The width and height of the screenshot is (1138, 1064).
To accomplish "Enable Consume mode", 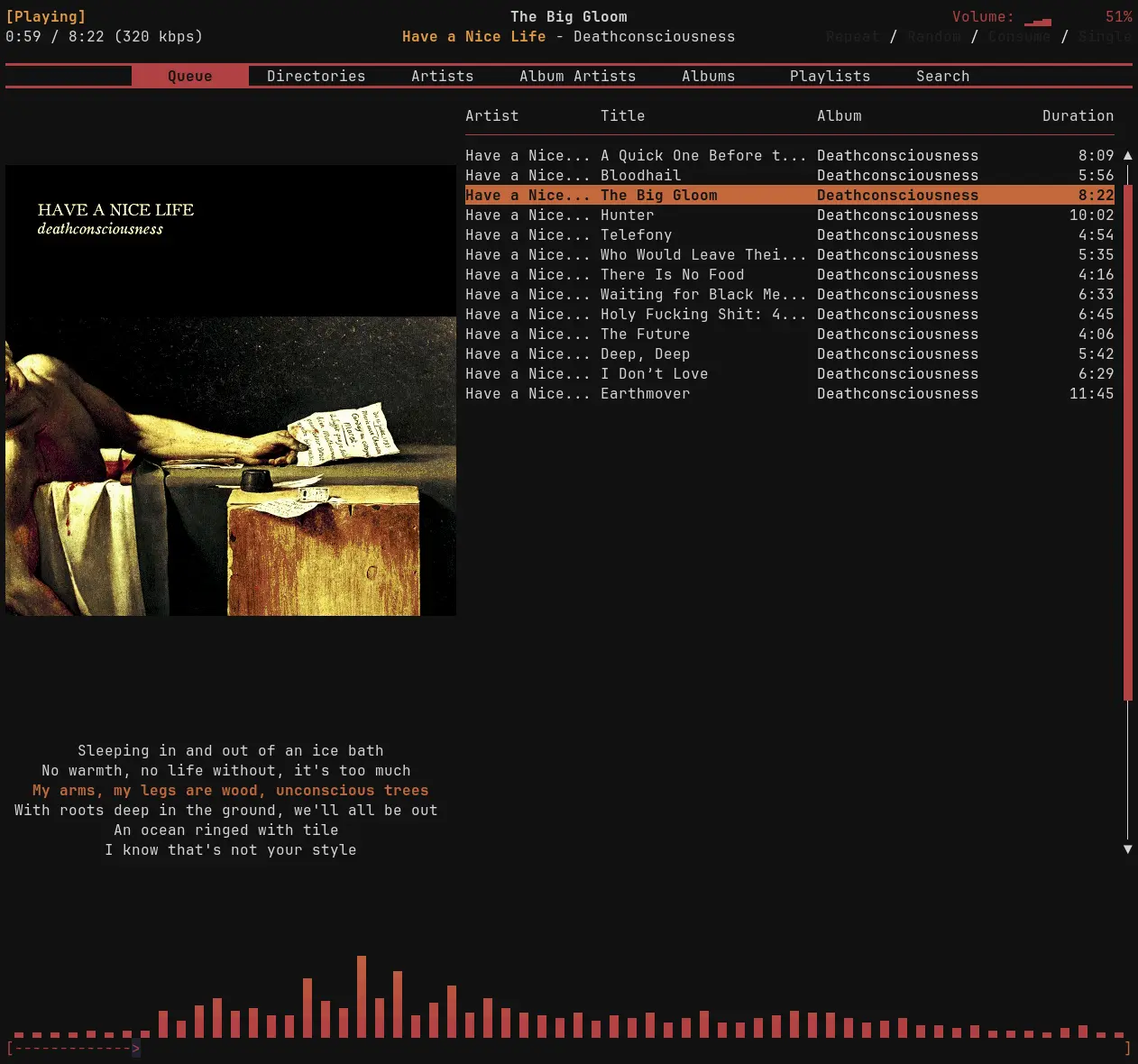I will point(1019,36).
